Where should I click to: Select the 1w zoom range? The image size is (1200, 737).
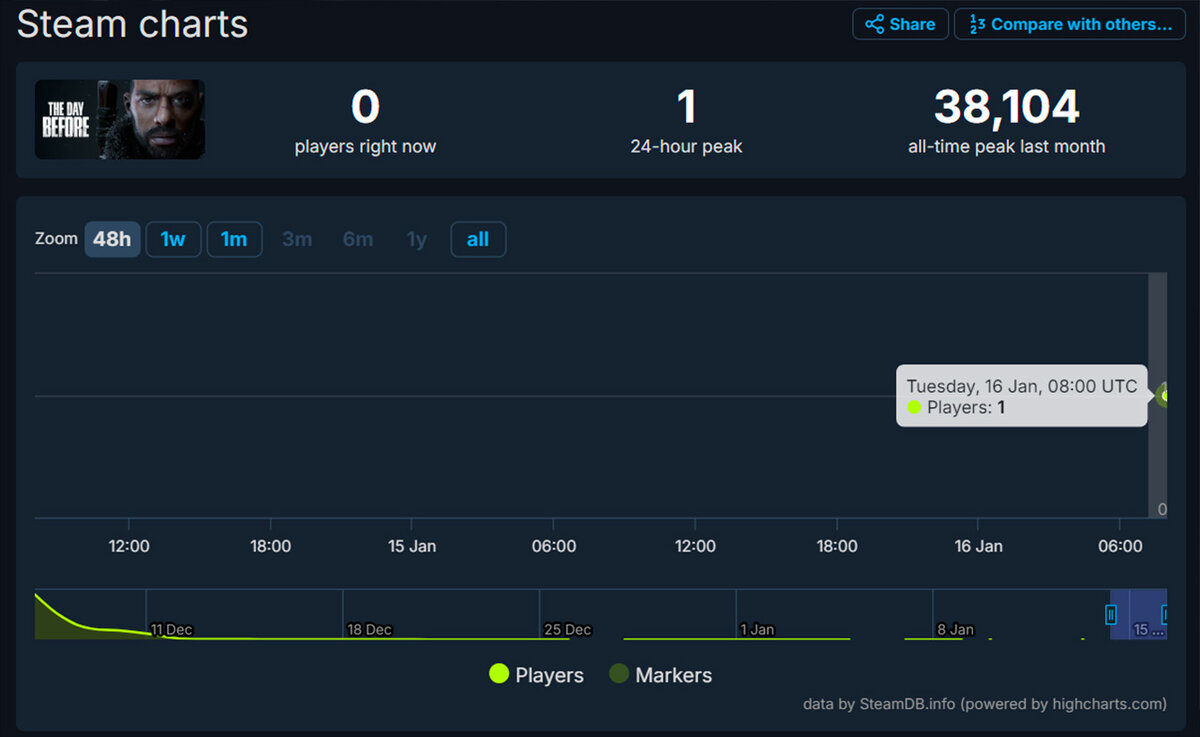173,240
